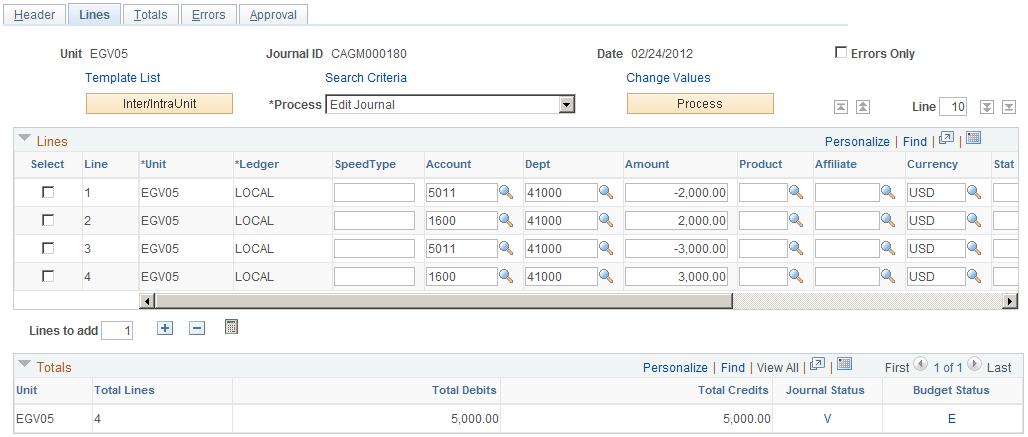Open Account lookup for line 4

506,276
